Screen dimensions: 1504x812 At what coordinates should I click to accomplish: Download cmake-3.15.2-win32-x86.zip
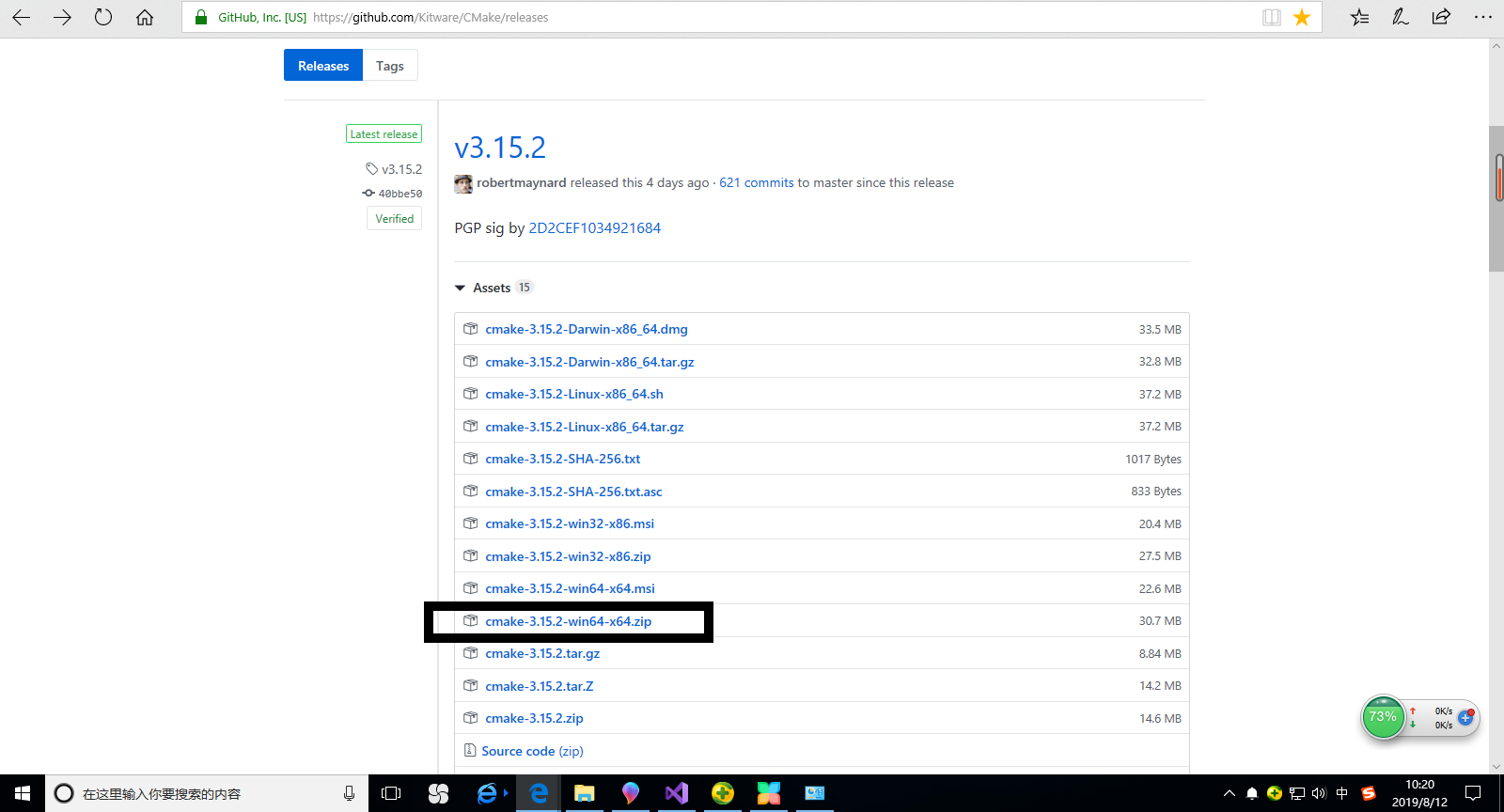click(568, 556)
